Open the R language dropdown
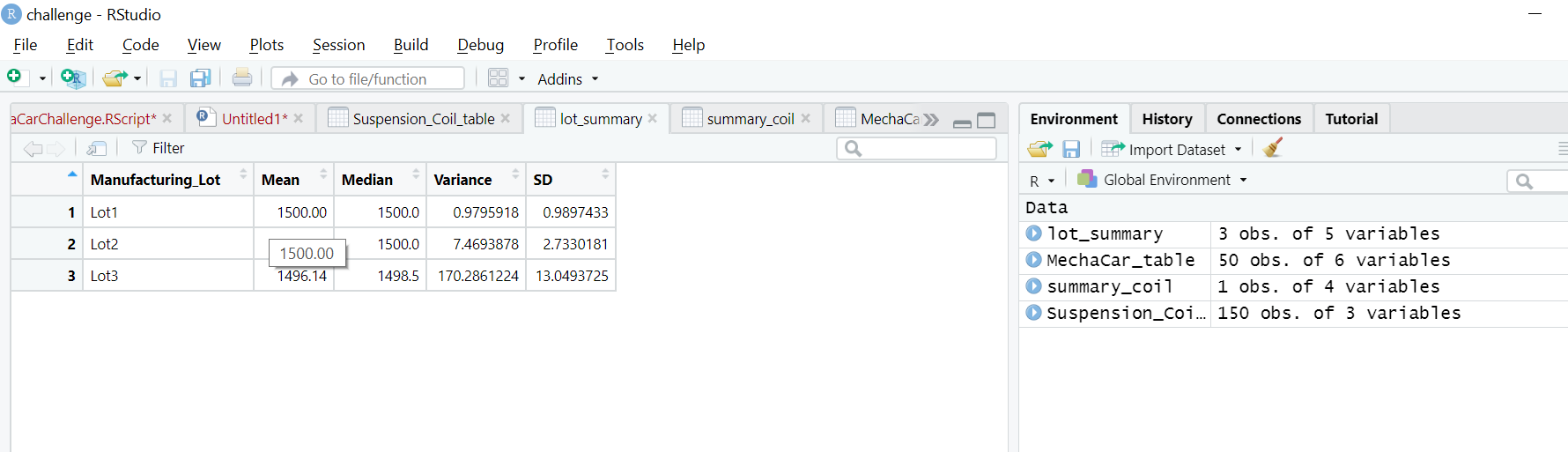The height and width of the screenshot is (452, 1568). click(1042, 181)
